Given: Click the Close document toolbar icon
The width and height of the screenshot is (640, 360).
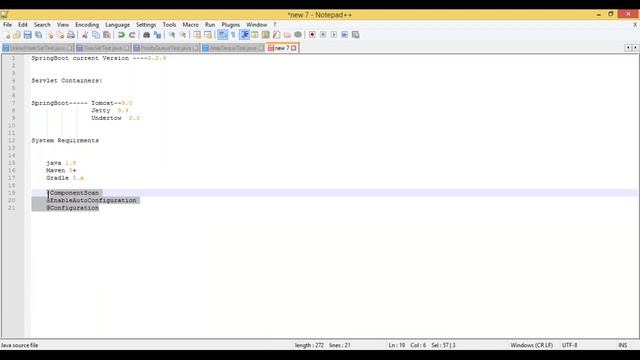Looking at the screenshot, I should (49, 35).
